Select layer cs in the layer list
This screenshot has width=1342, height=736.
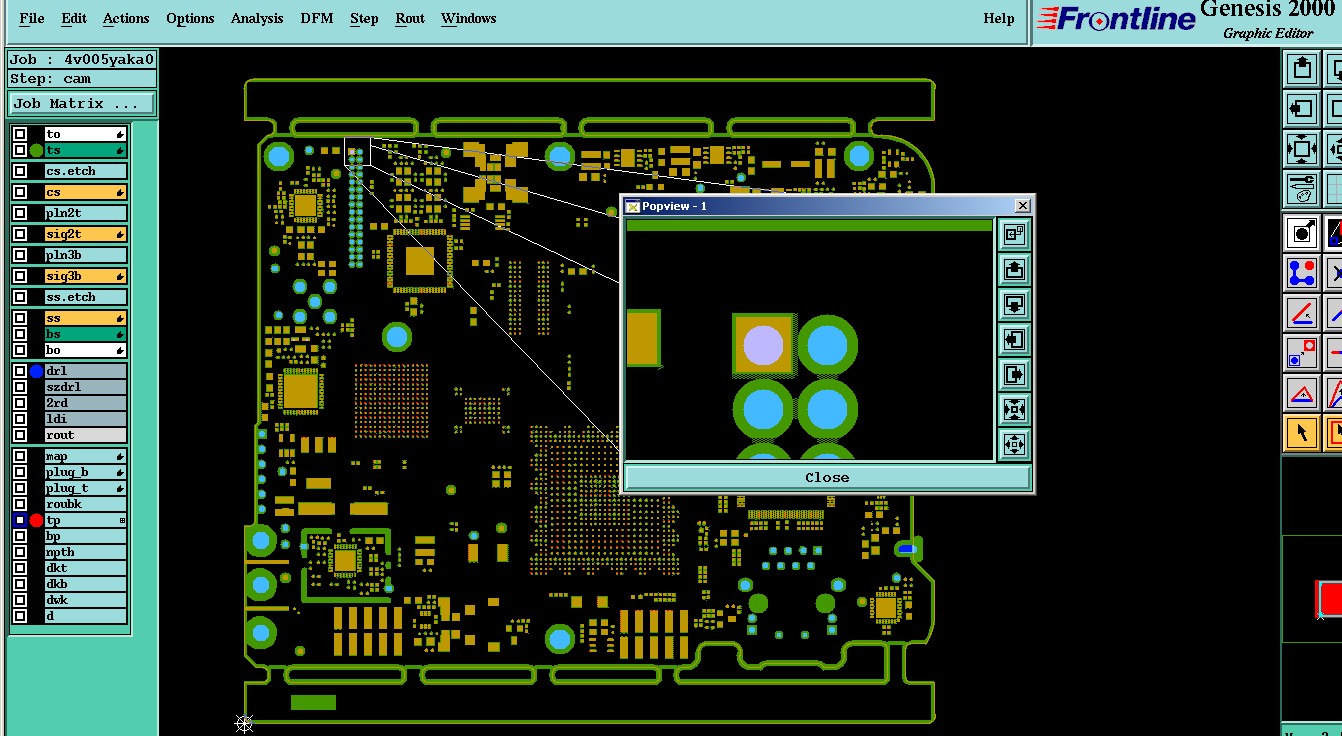(85, 192)
